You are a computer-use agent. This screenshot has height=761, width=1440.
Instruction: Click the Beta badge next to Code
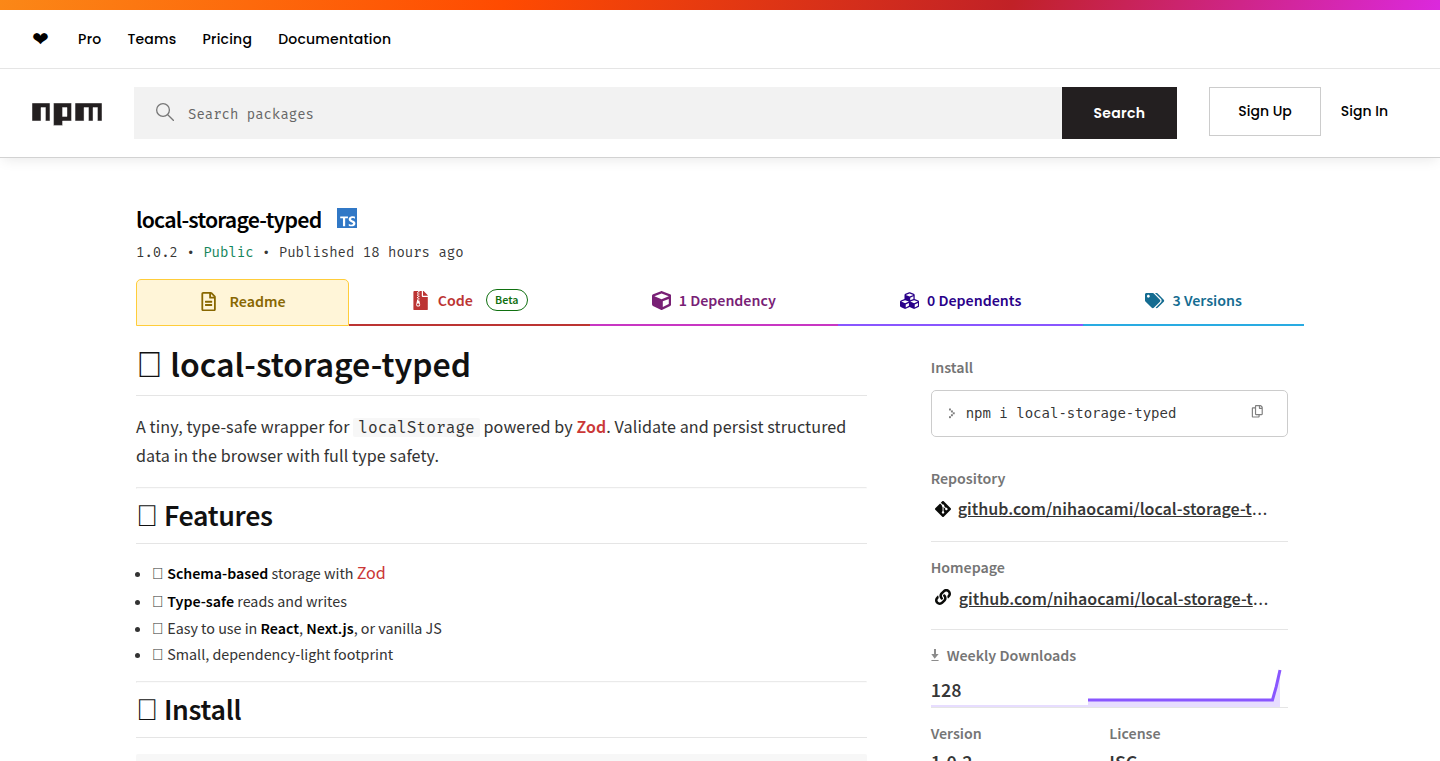pos(507,300)
